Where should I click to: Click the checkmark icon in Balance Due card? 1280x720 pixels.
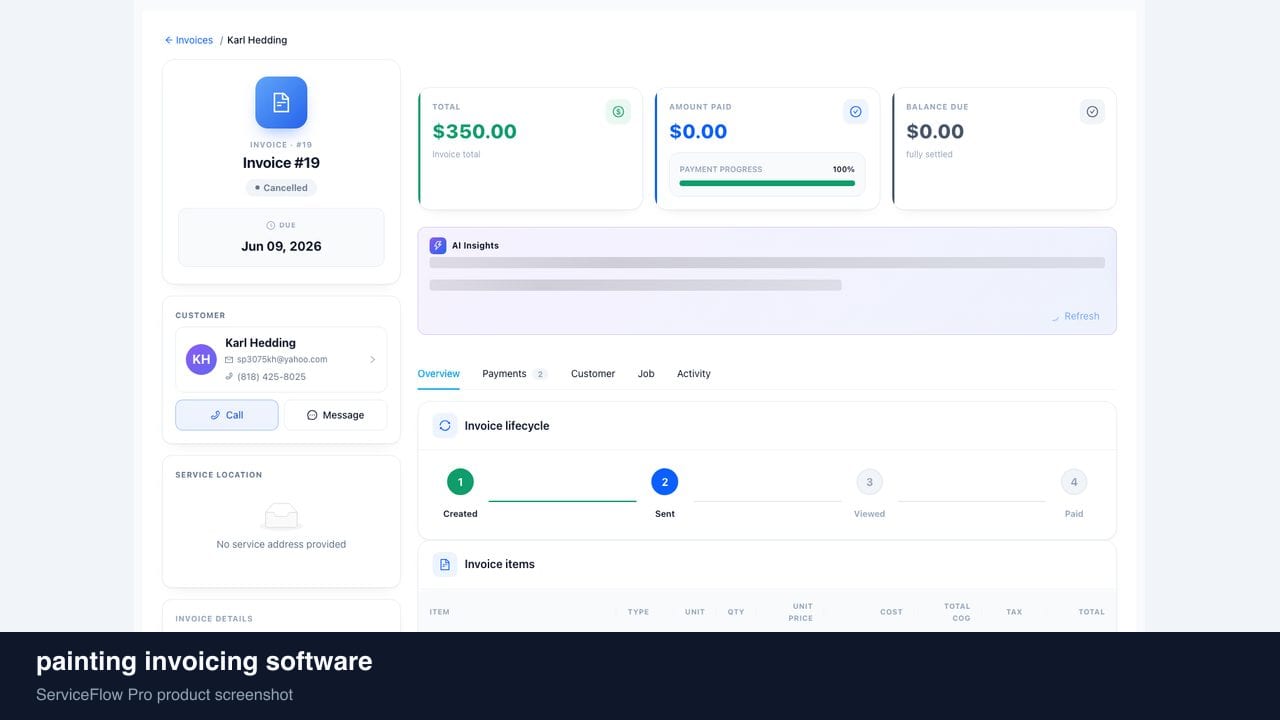pos(1092,112)
